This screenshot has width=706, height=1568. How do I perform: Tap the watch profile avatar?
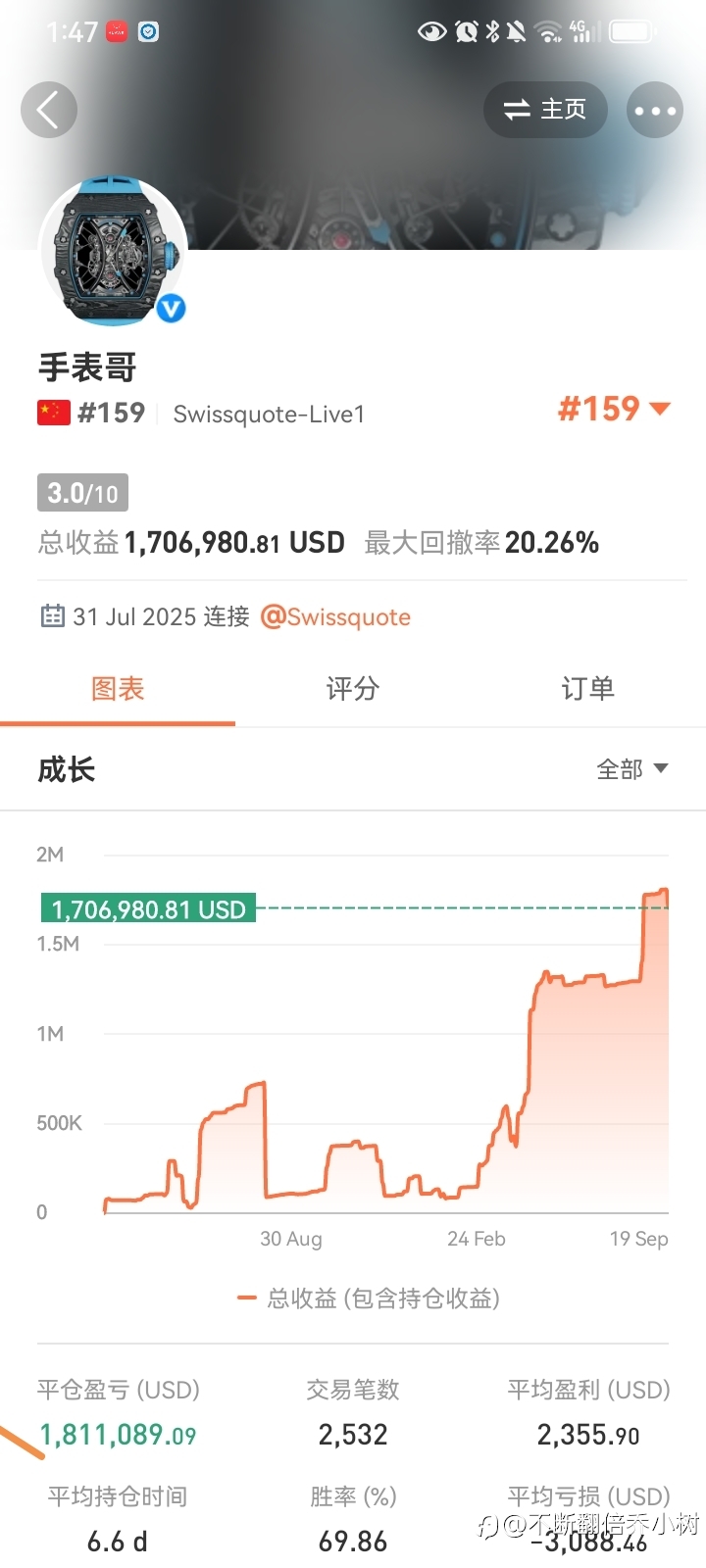113,251
